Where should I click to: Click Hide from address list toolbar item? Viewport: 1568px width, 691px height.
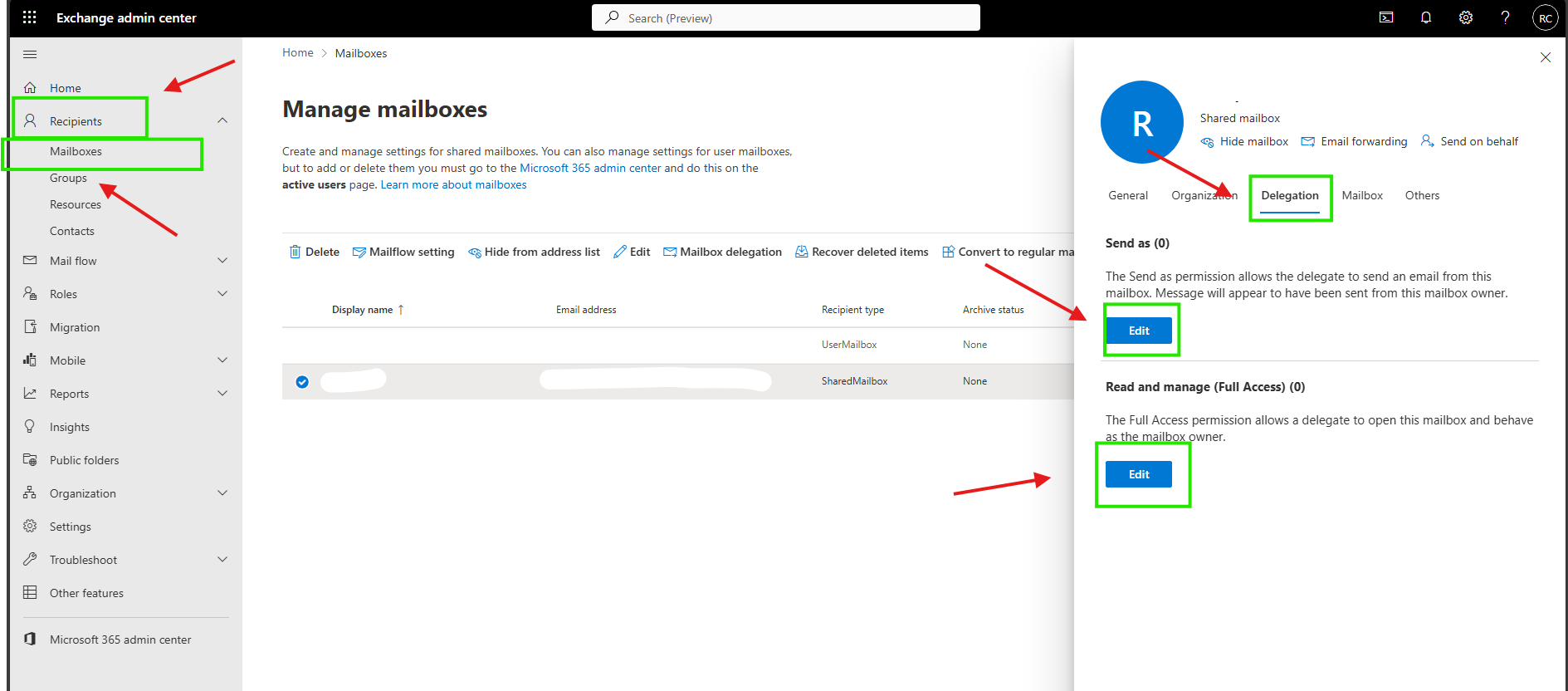pos(534,252)
